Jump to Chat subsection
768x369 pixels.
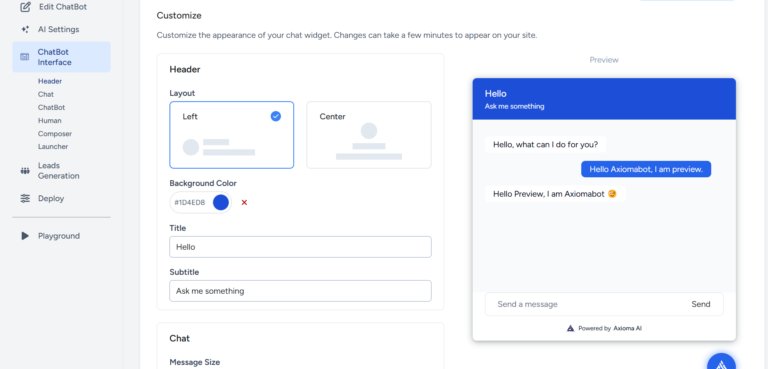point(46,94)
